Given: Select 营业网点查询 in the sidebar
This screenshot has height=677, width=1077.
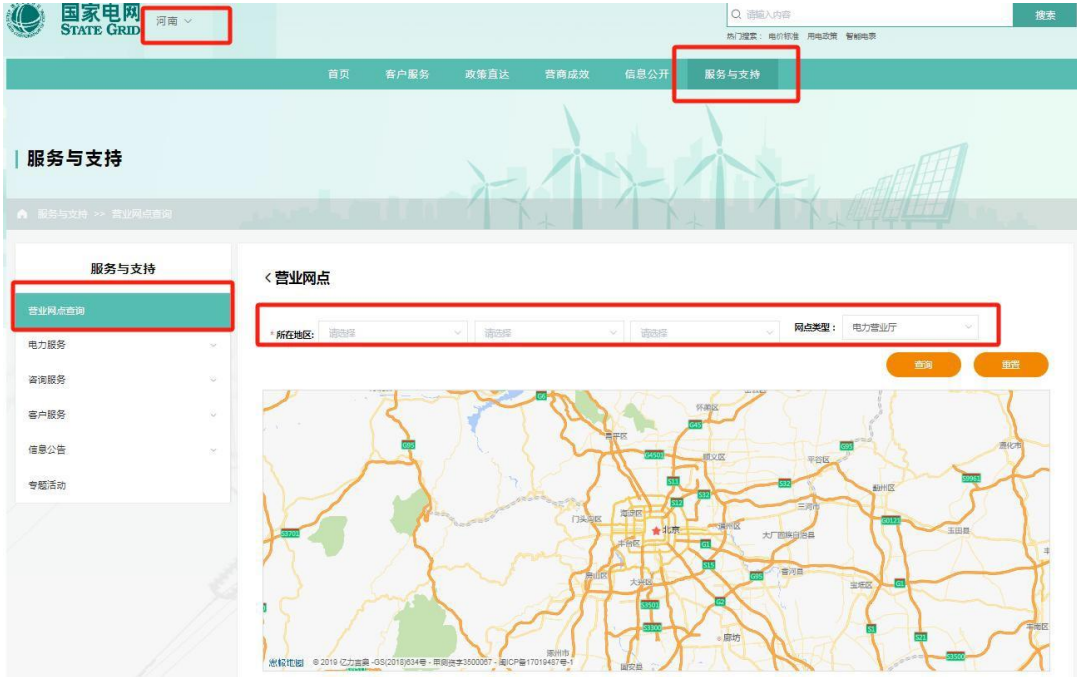Looking at the screenshot, I should coord(122,310).
